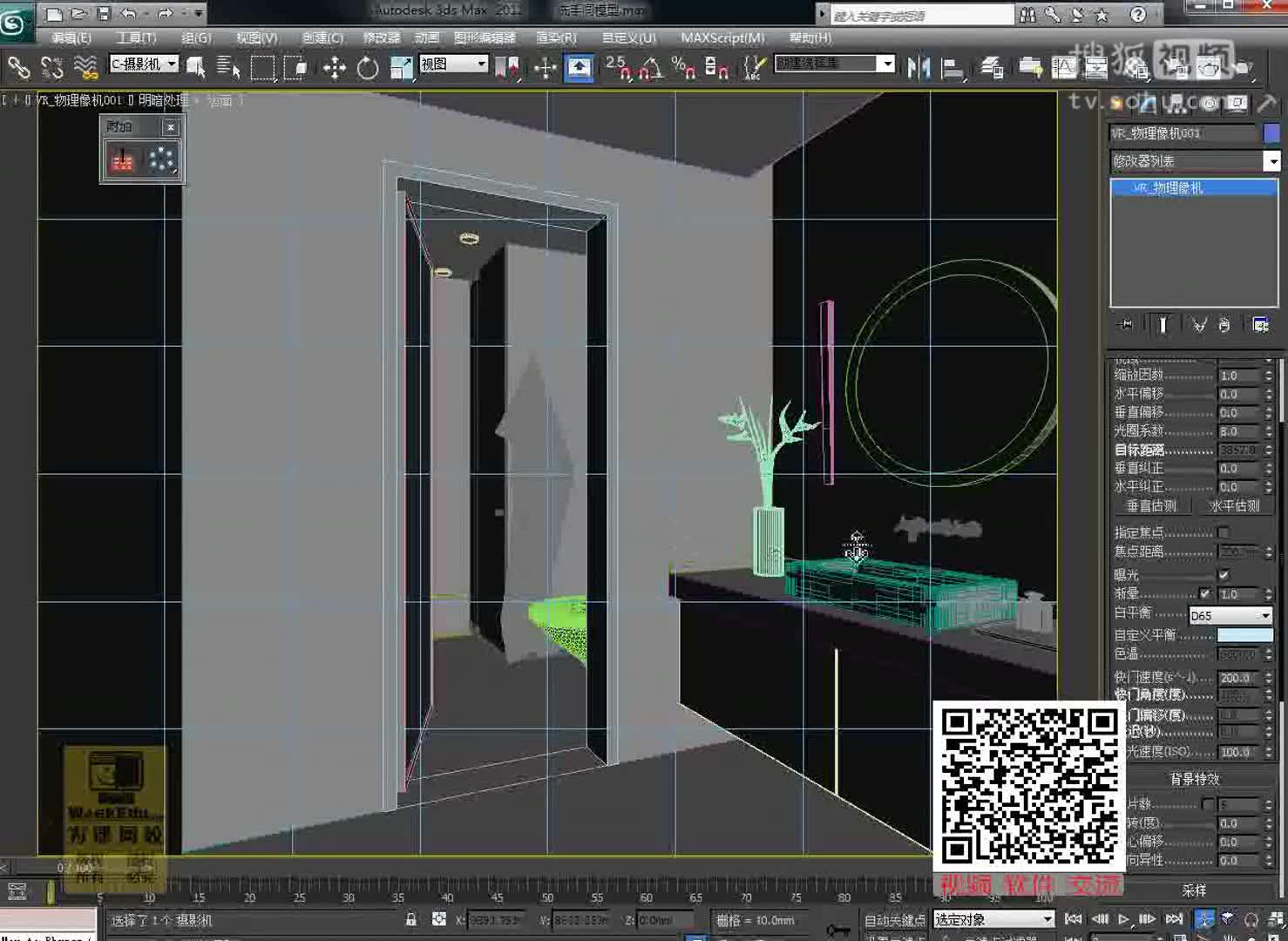Click the Save File floppy icon
Viewport: 1288px width, 941px height.
103,13
